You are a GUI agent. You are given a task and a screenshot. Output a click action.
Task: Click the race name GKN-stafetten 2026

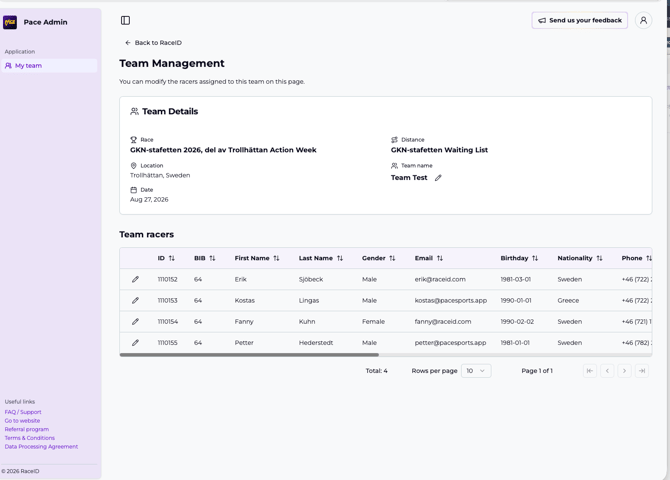pyautogui.click(x=223, y=150)
